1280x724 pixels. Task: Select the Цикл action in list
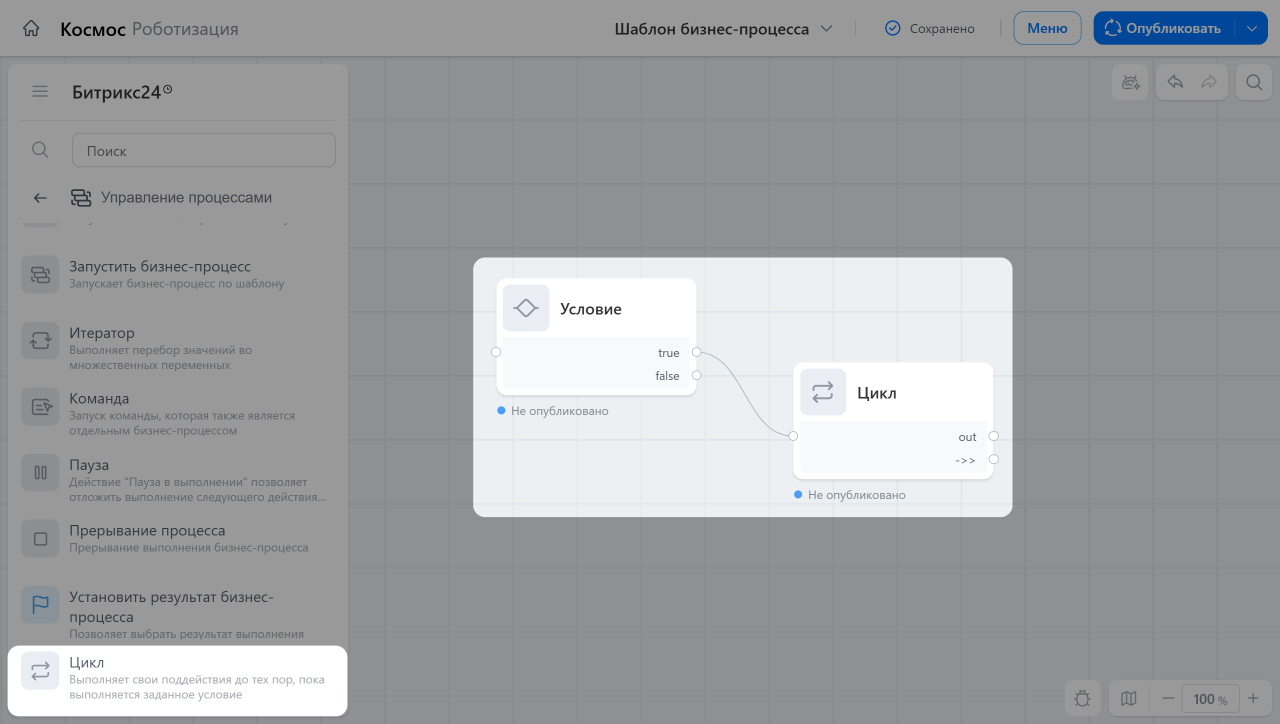point(177,679)
